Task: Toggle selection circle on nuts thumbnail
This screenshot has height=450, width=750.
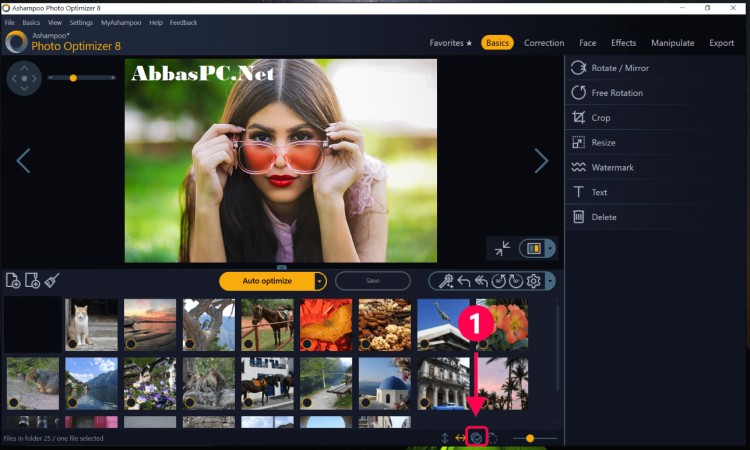Action: pyautogui.click(x=365, y=343)
